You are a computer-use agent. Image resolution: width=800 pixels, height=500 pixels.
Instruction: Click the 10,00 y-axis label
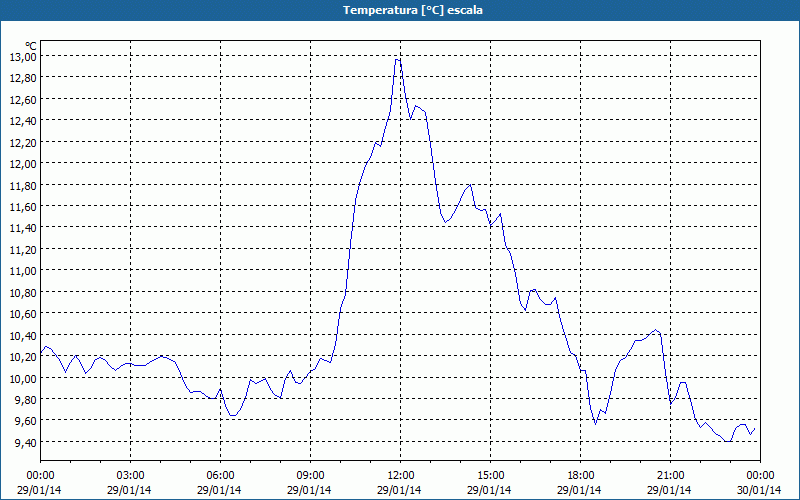pyautogui.click(x=22, y=378)
